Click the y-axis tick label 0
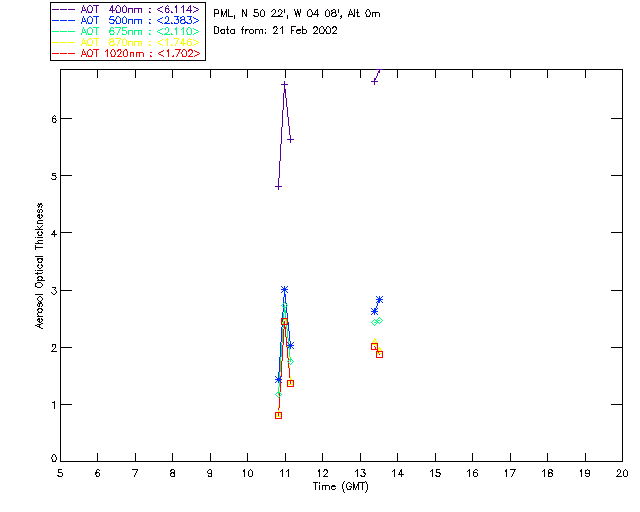This screenshot has height=512, width=640. coord(54,459)
